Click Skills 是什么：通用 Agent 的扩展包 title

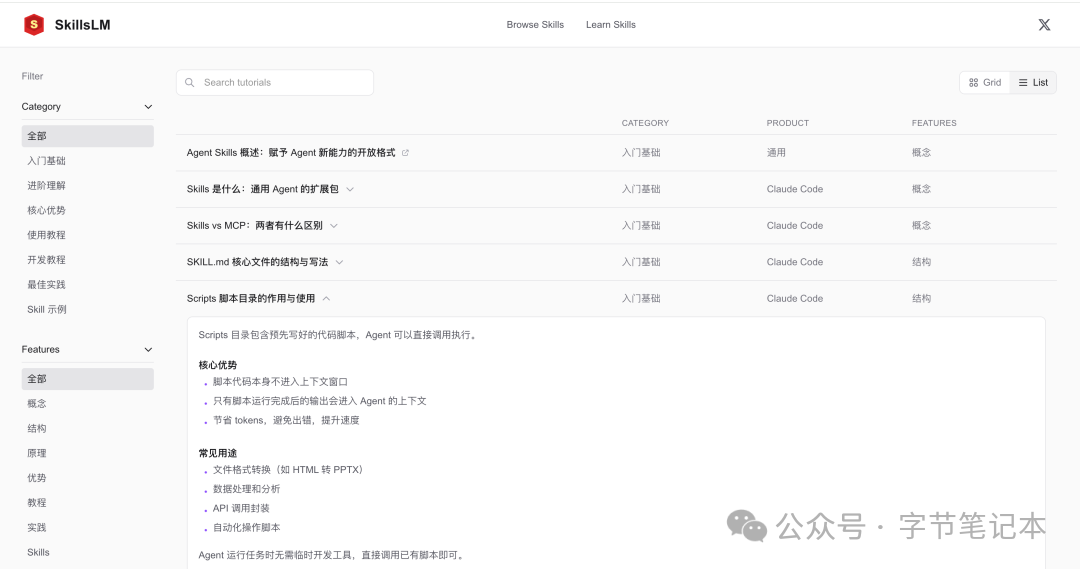point(262,189)
